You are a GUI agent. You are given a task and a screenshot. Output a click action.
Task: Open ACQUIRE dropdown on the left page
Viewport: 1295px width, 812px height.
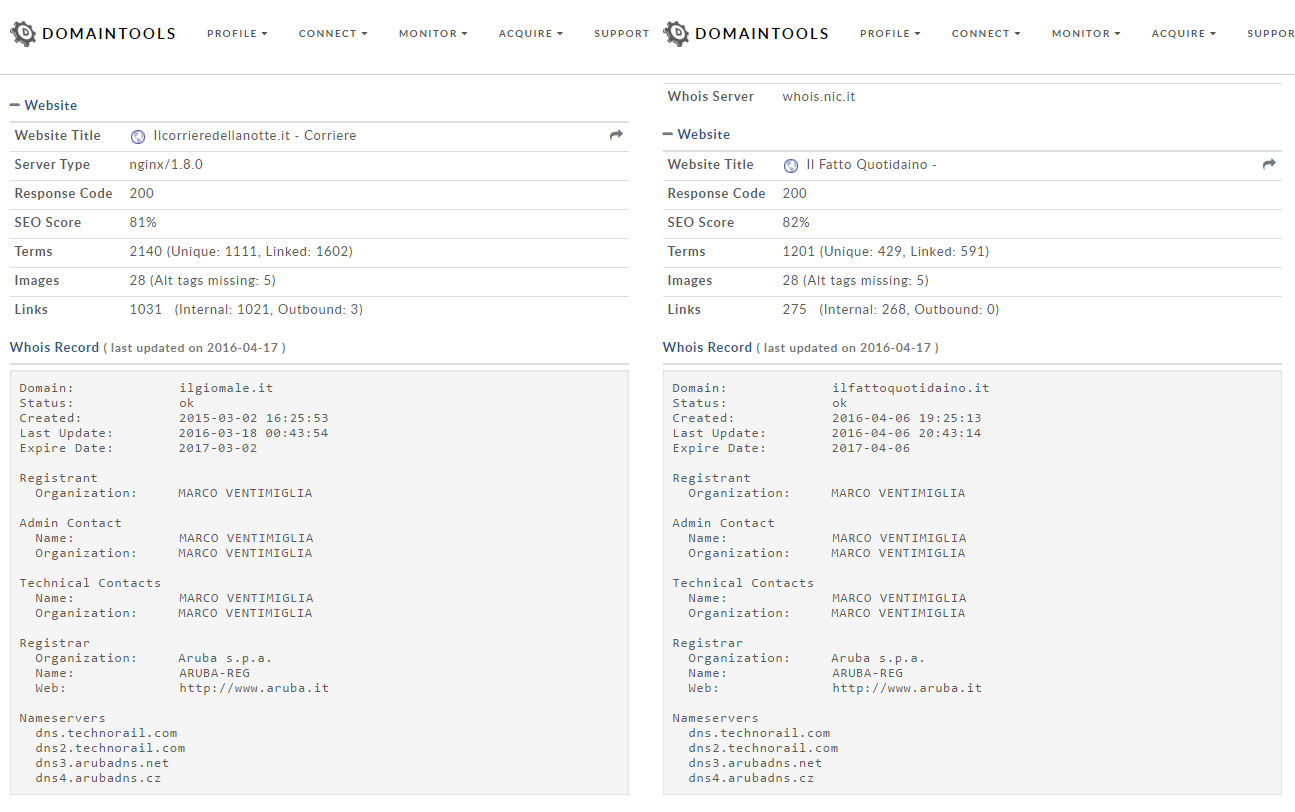531,33
